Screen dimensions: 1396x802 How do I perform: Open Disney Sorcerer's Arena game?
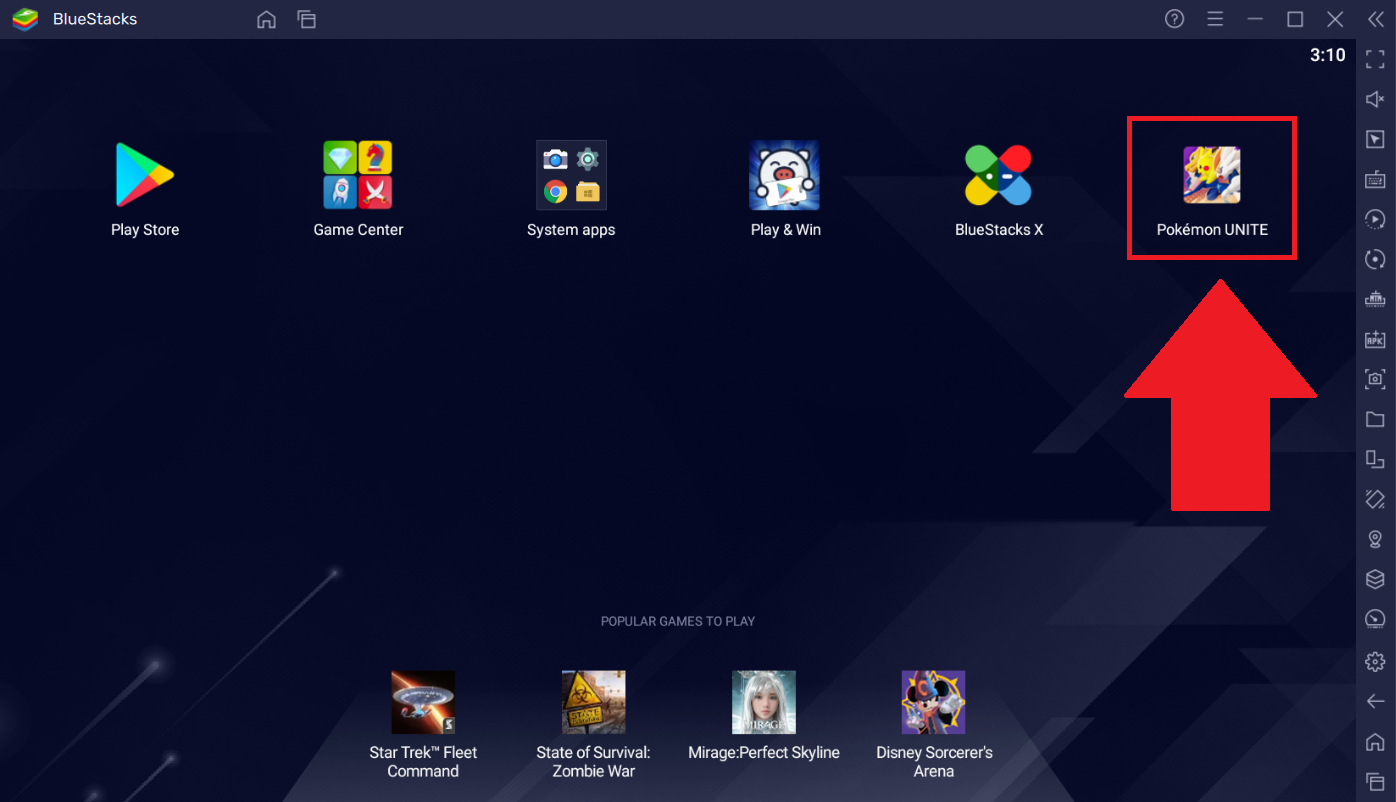pos(934,702)
